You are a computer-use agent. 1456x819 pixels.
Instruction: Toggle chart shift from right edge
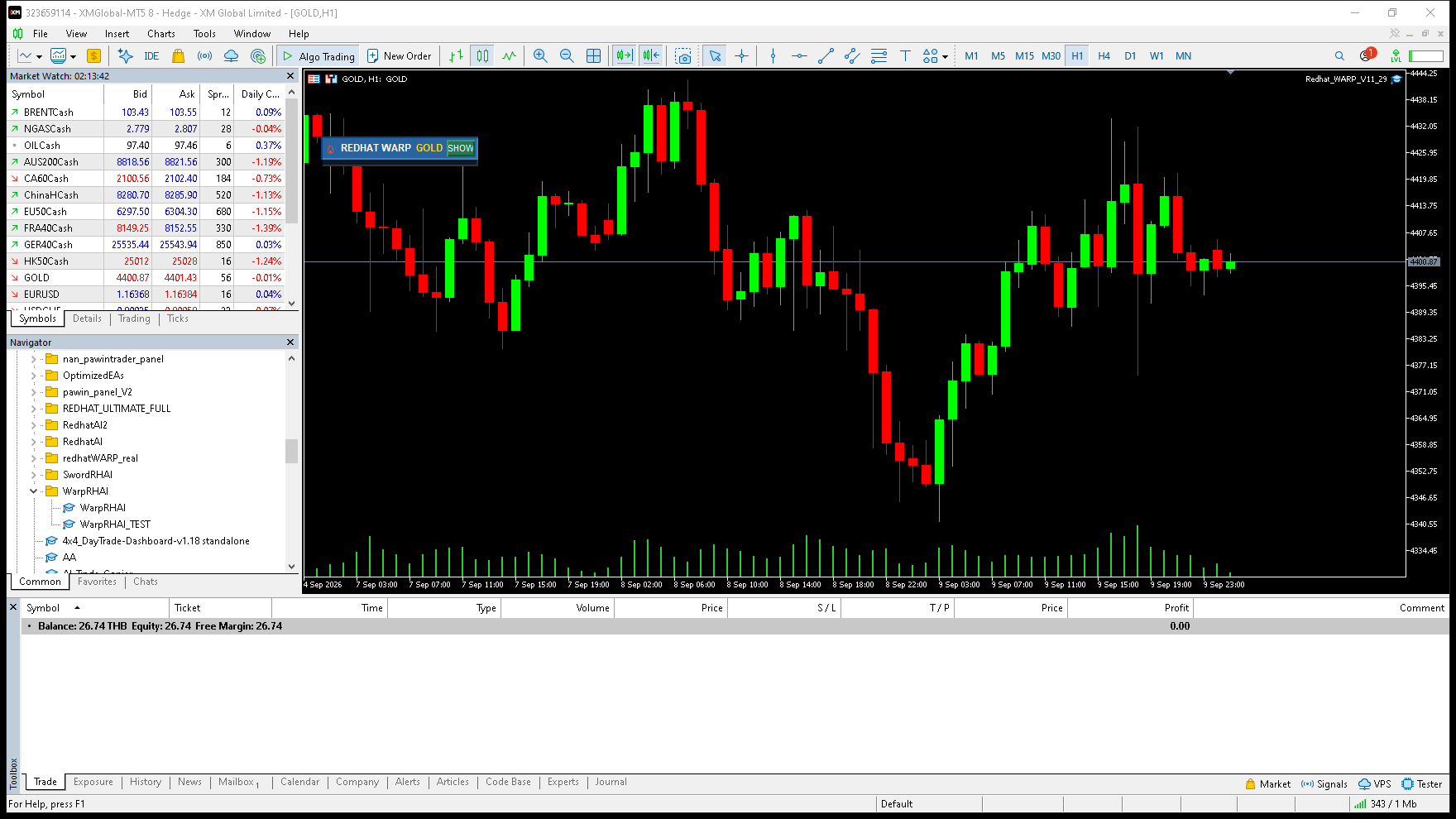click(651, 56)
